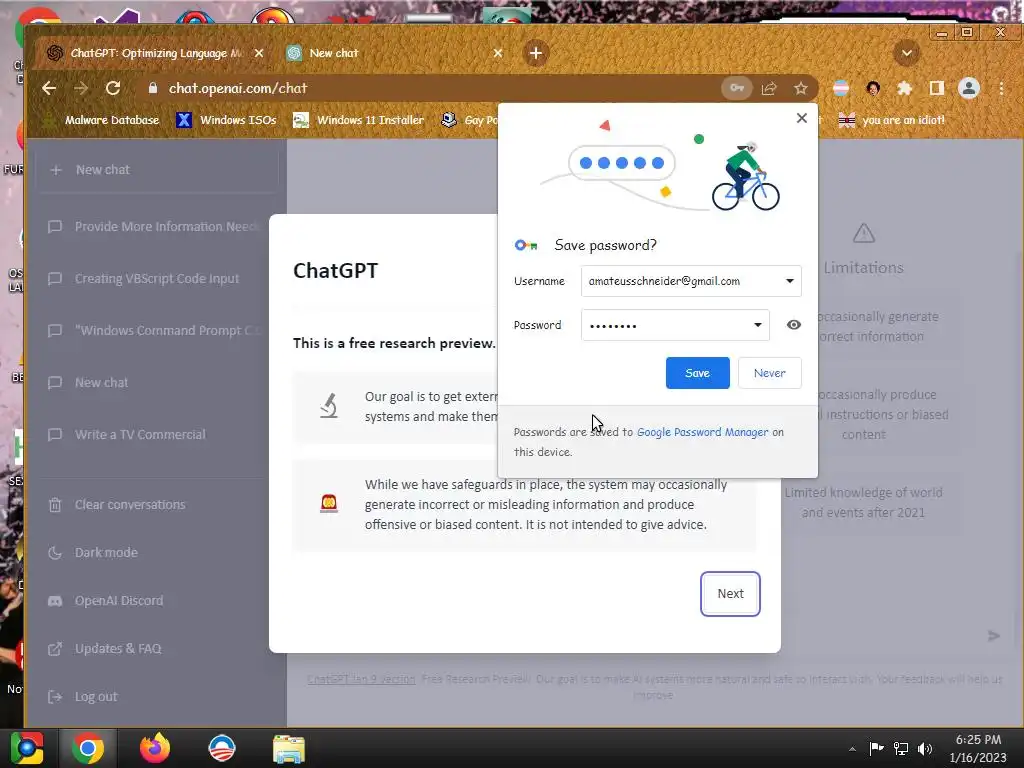1024x768 pixels.
Task: Expand the Password dropdown arrow
Action: [758, 325]
